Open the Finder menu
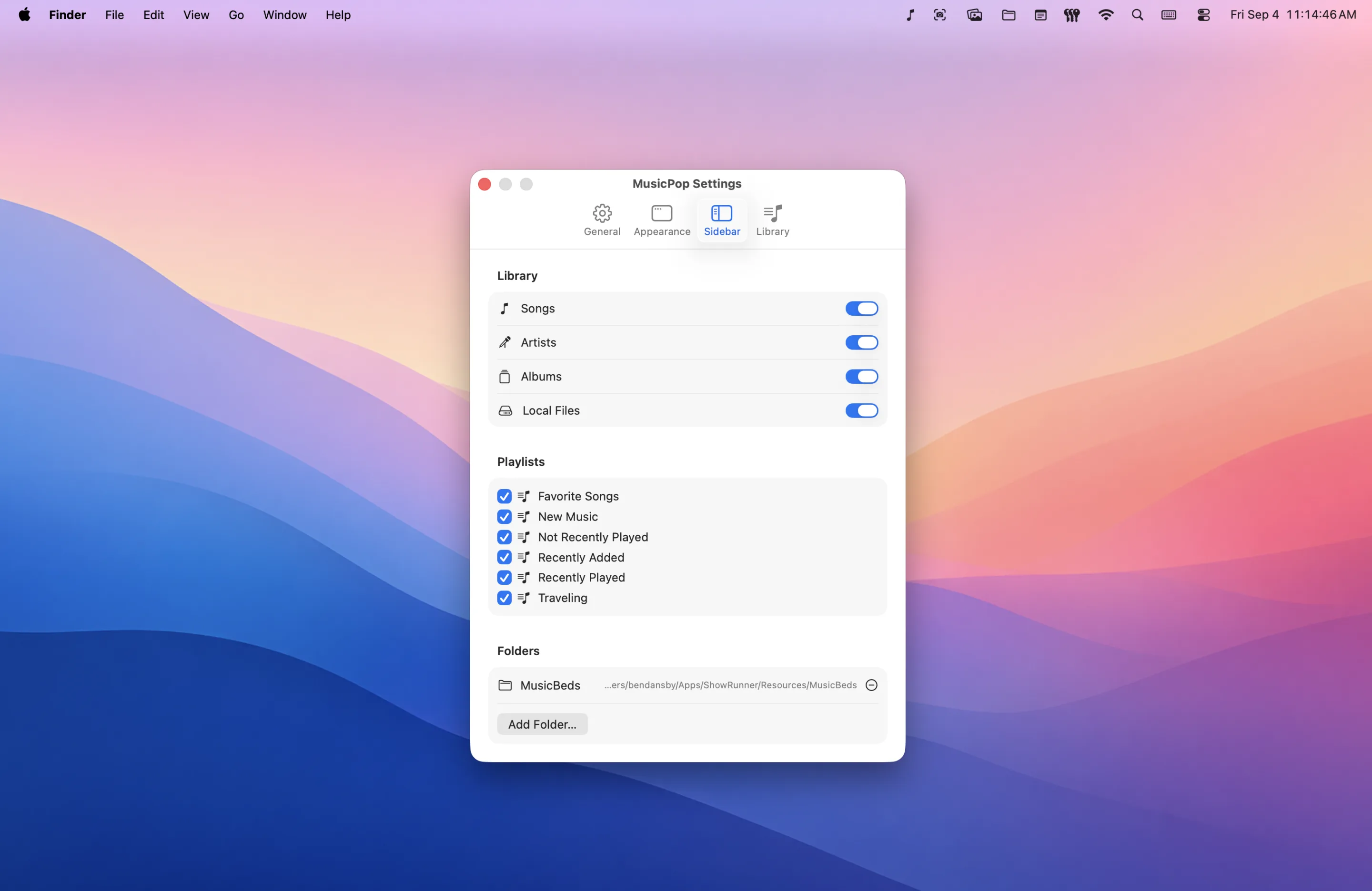This screenshot has width=1372, height=891. (x=68, y=15)
